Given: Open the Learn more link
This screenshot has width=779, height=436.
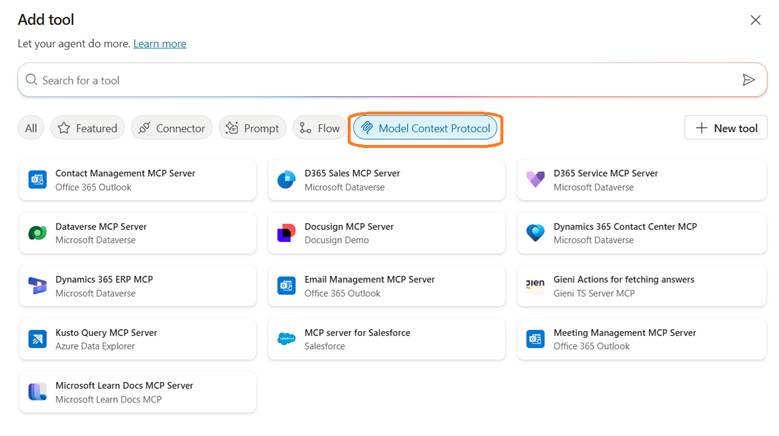Looking at the screenshot, I should [159, 44].
